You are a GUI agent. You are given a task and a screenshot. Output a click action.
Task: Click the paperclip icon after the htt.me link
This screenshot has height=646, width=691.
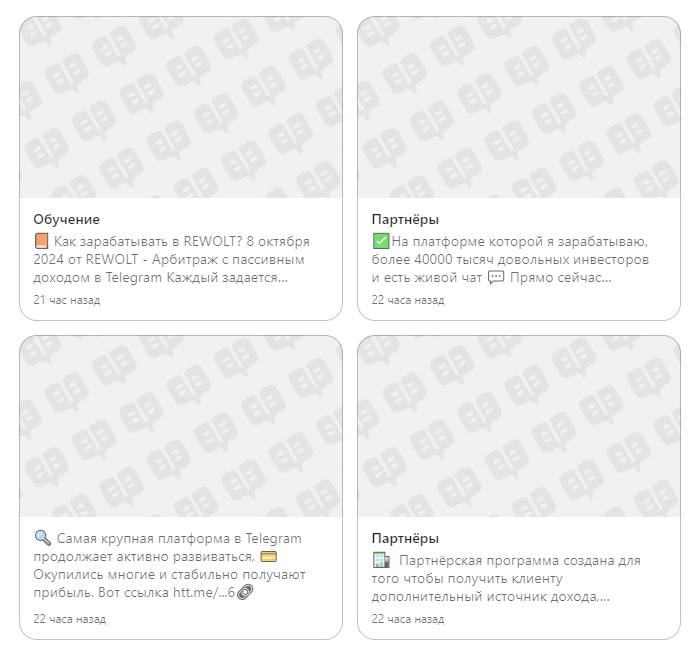tap(245, 593)
